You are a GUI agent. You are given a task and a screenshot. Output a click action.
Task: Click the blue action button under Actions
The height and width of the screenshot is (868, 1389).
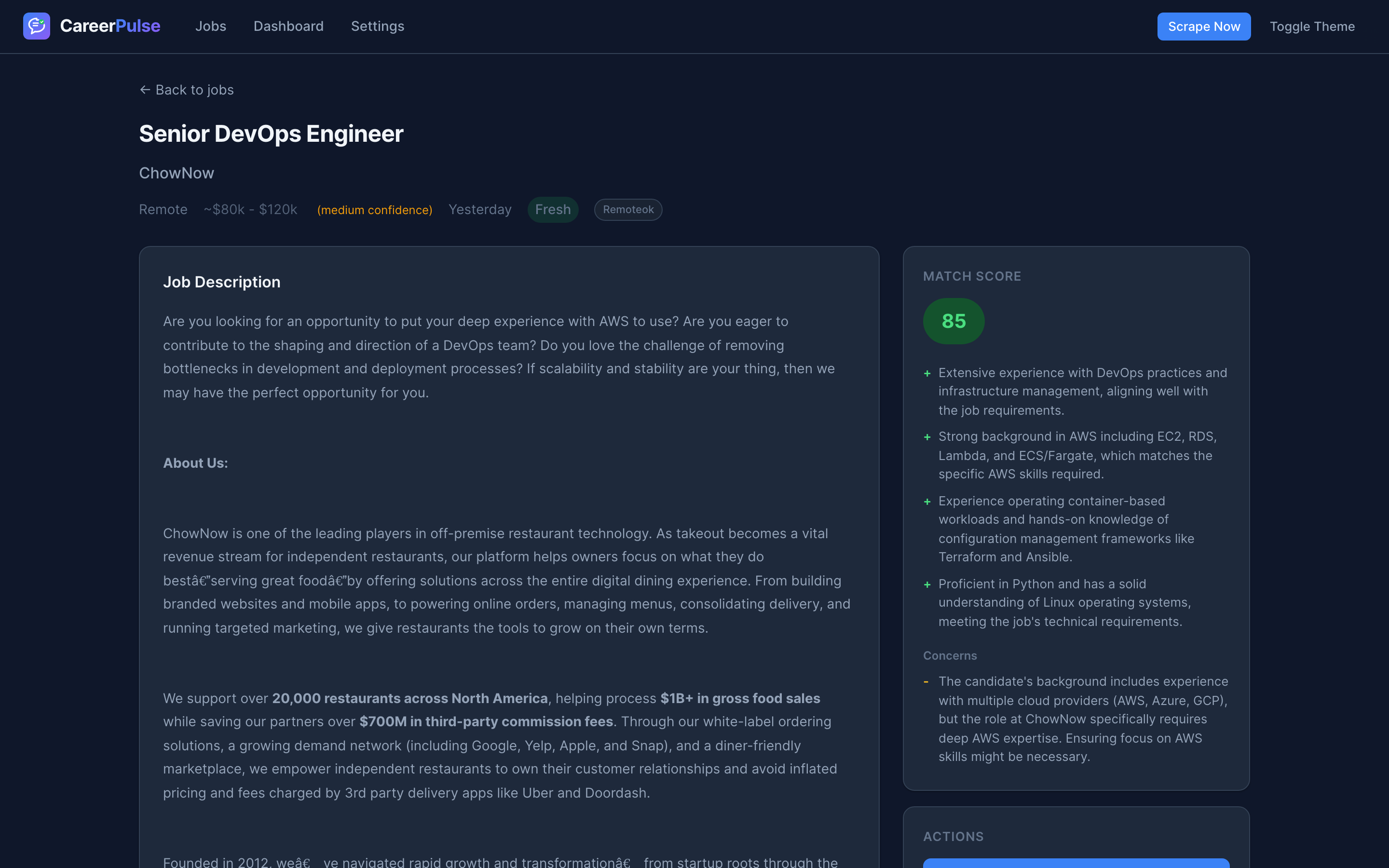[x=1076, y=864]
